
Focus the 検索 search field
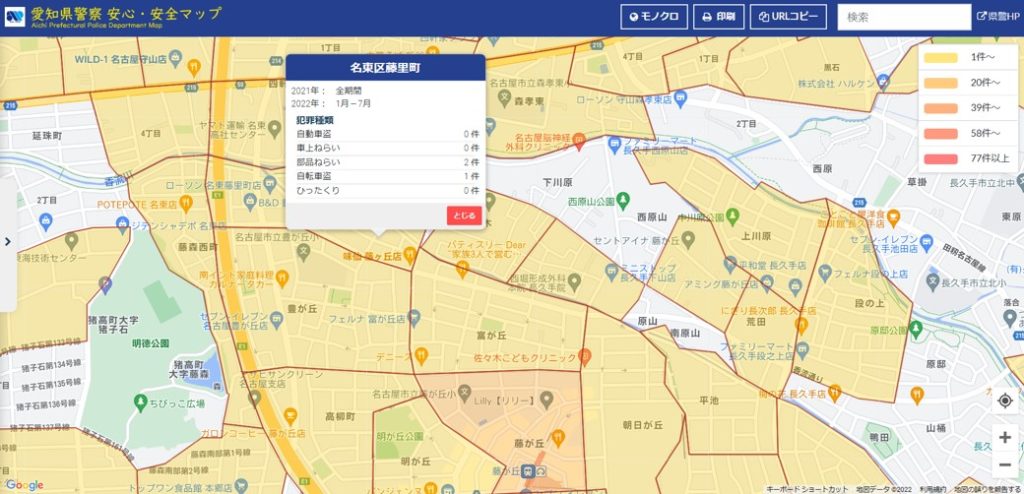(x=904, y=17)
